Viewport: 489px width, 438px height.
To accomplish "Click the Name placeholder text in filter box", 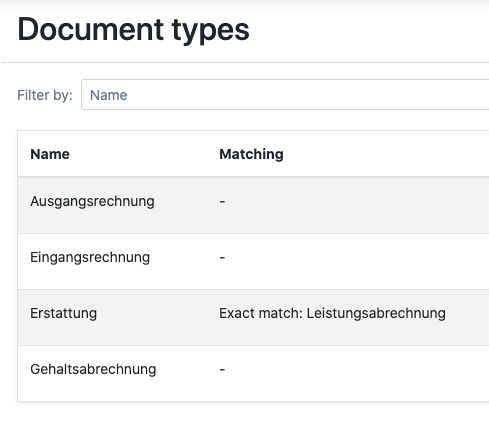I will point(109,95).
